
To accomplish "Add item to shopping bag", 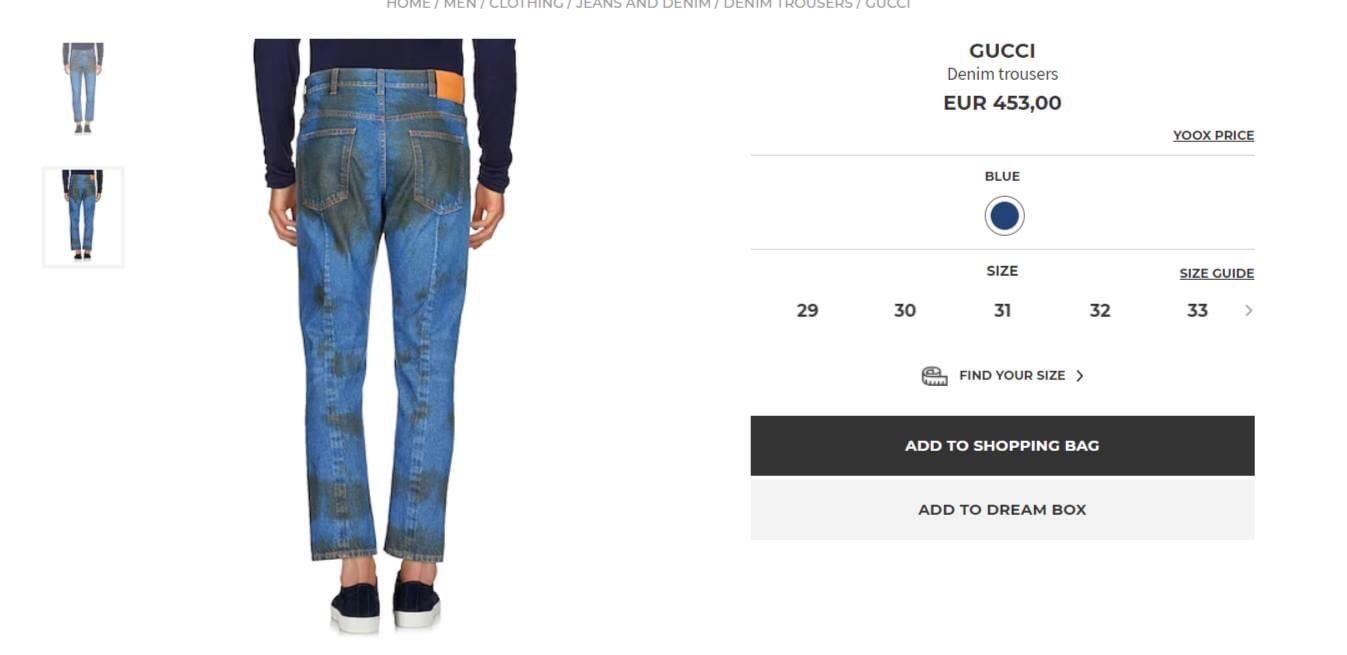I will pos(1002,446).
